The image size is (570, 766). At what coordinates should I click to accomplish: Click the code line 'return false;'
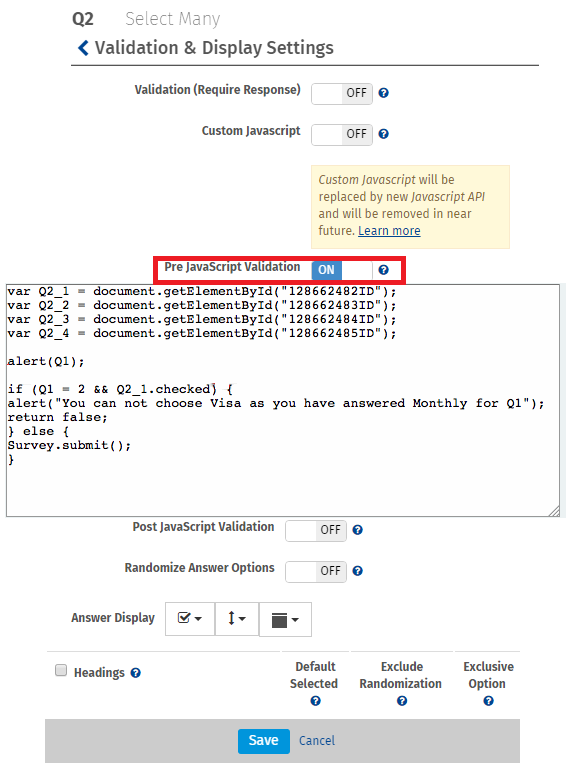[x=58, y=418]
